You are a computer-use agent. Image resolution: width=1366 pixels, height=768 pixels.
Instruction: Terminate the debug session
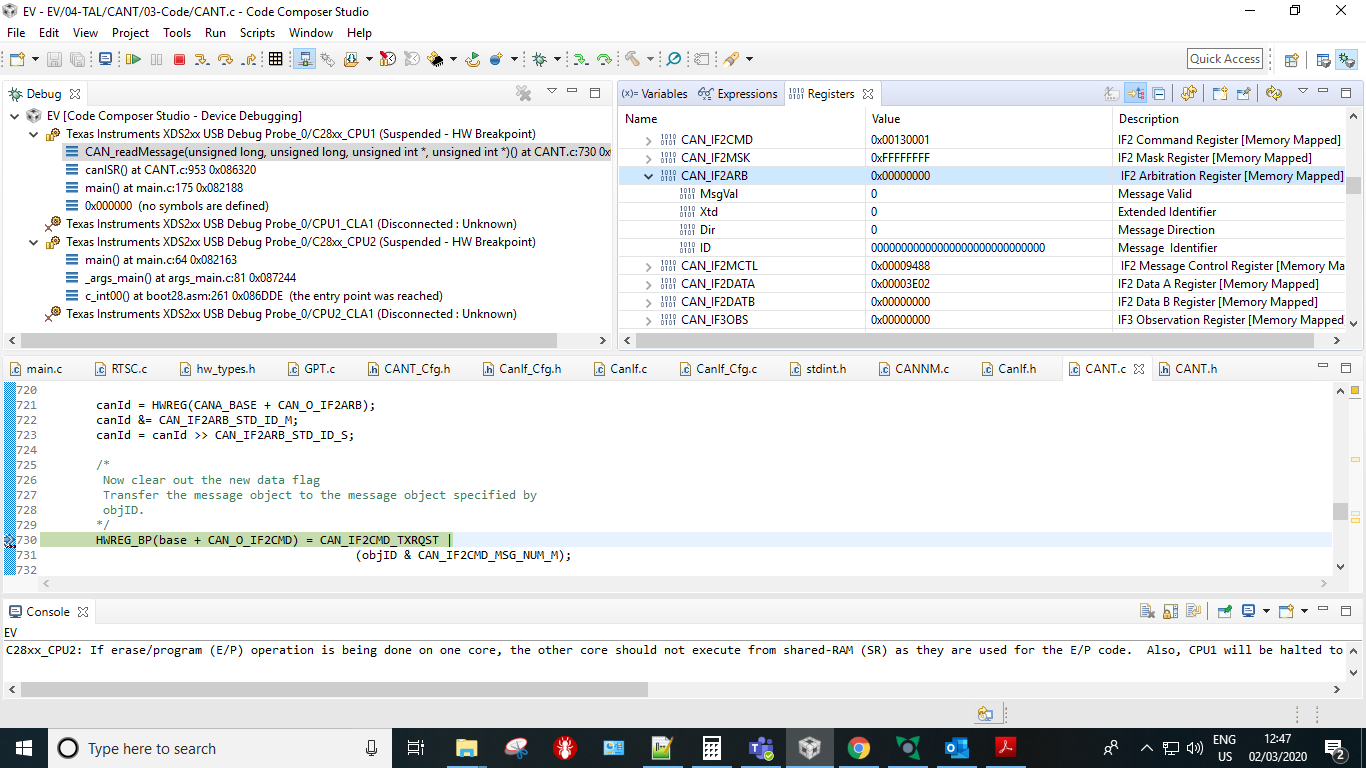pyautogui.click(x=180, y=59)
